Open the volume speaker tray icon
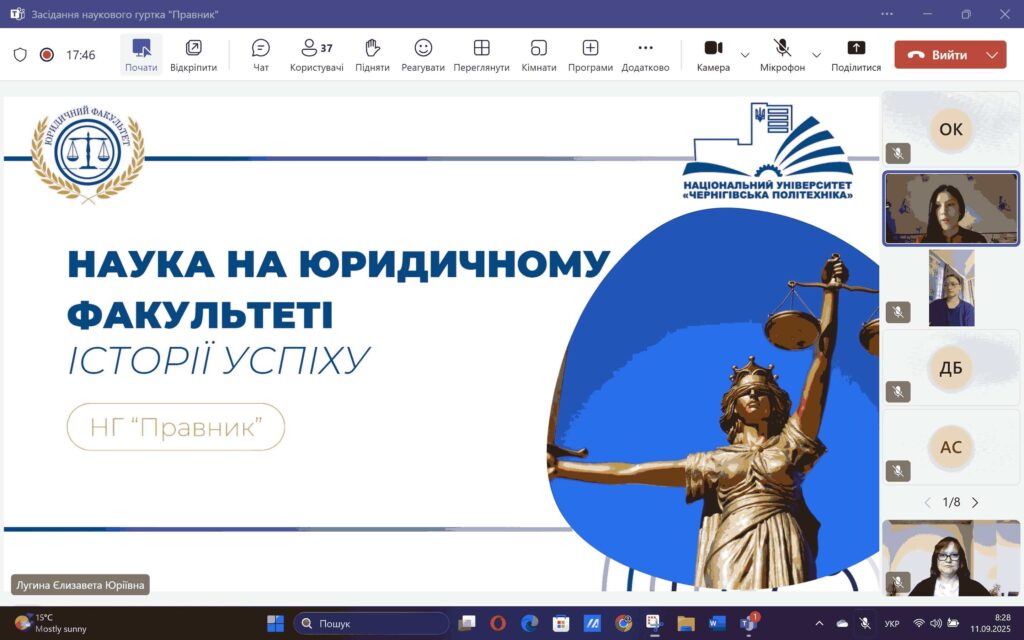 click(936, 624)
